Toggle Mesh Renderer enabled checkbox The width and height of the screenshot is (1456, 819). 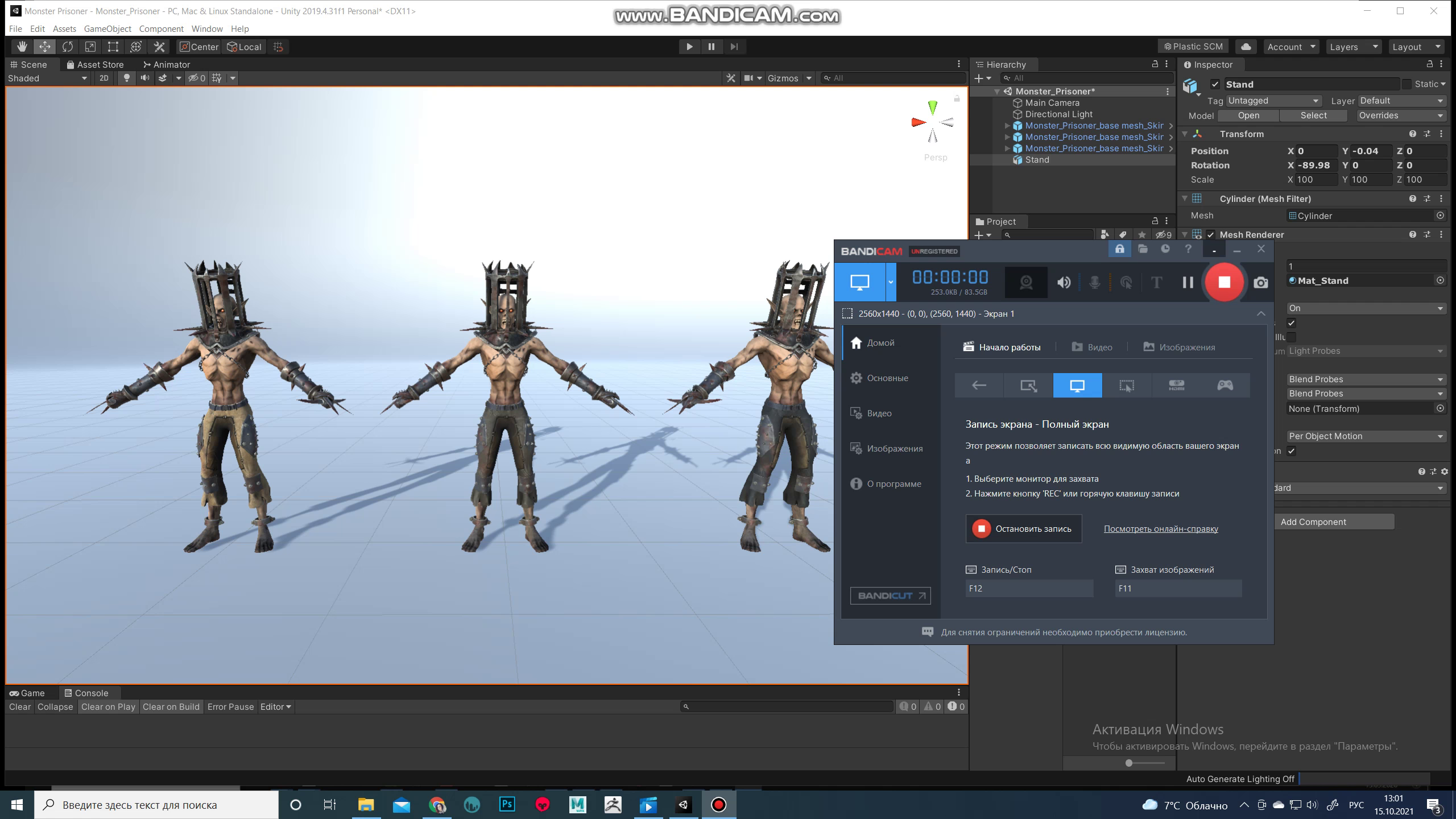pyautogui.click(x=1211, y=235)
